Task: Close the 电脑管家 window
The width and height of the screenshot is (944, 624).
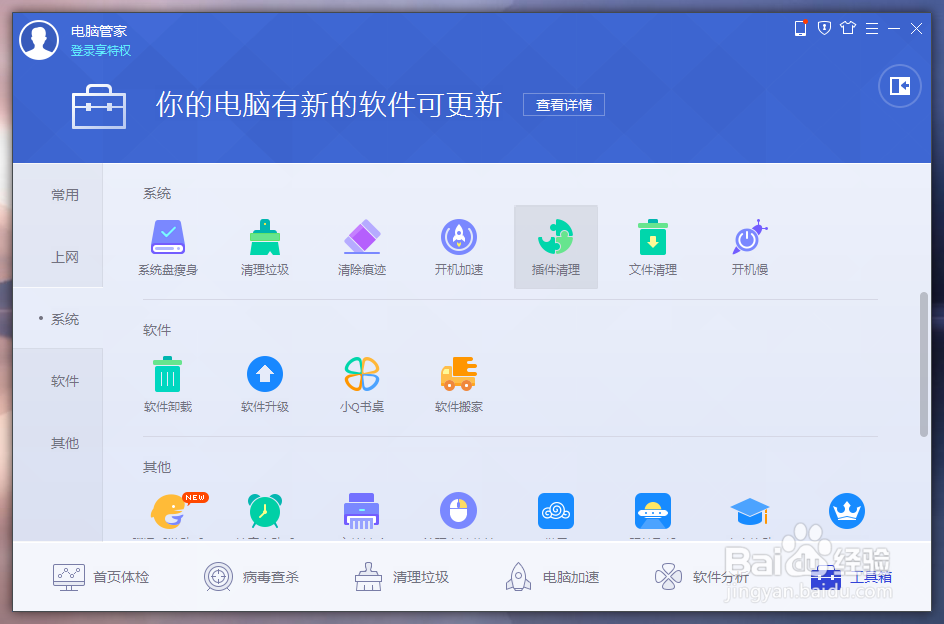Action: click(x=916, y=28)
